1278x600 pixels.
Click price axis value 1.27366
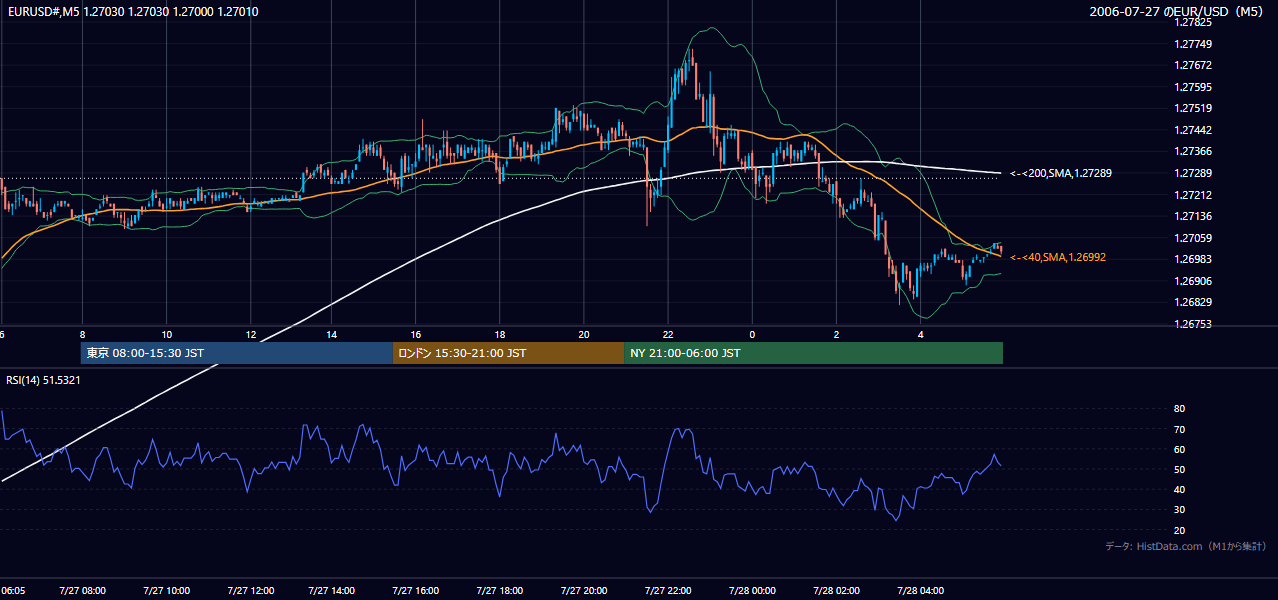coord(1192,151)
